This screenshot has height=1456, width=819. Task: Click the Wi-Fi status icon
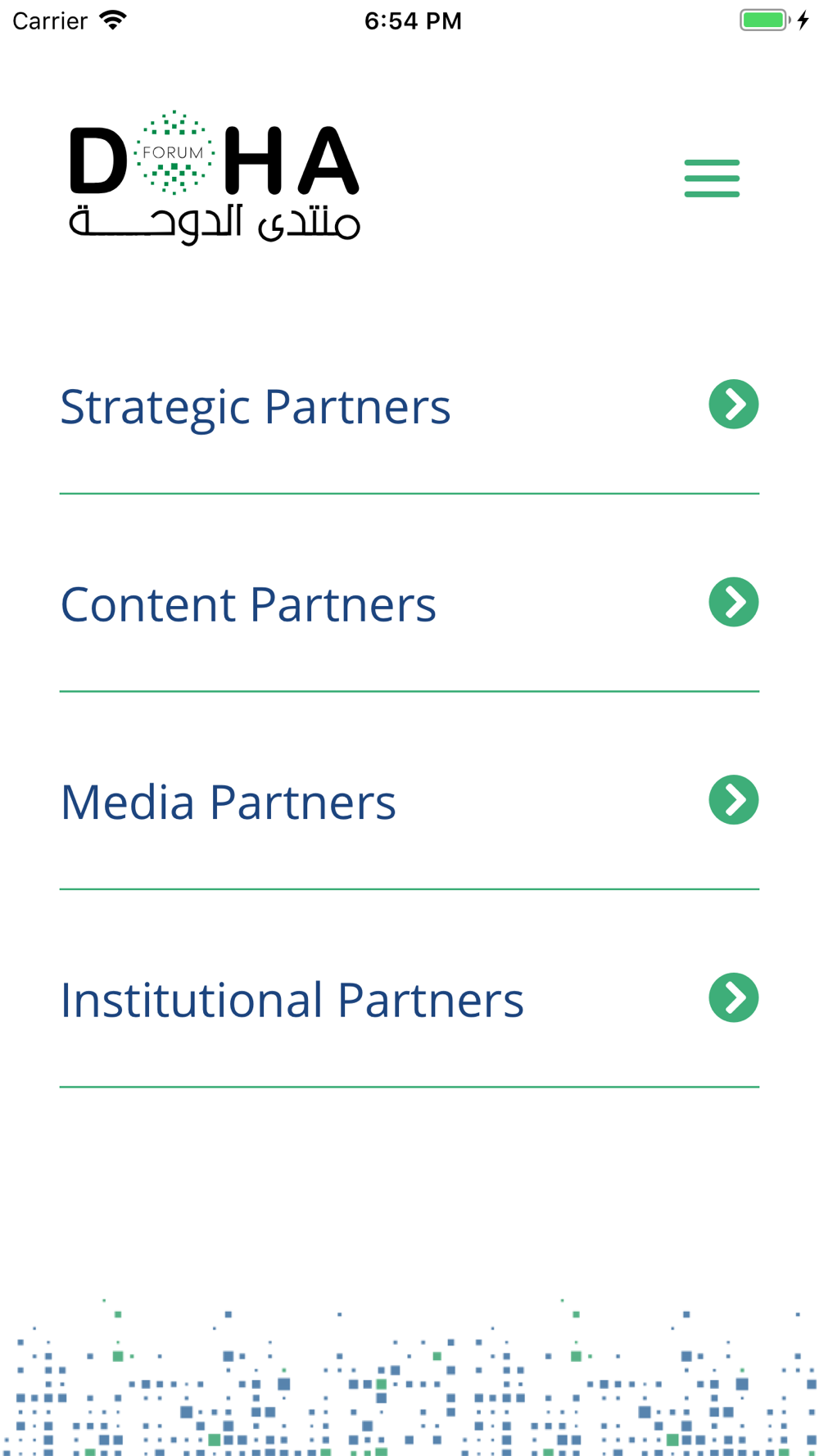click(113, 20)
